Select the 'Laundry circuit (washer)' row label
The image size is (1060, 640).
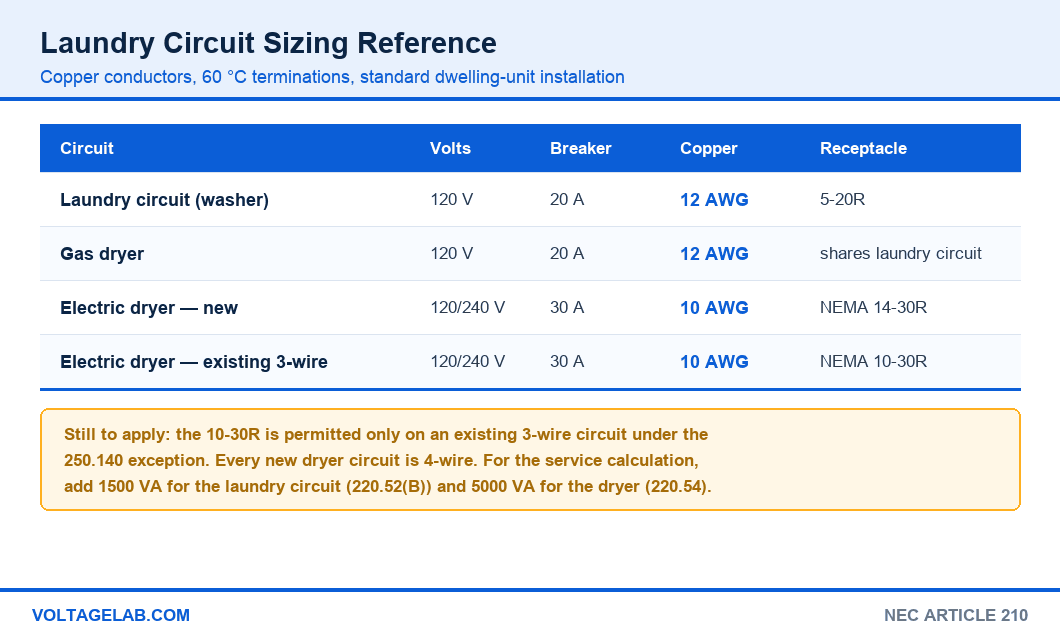(x=164, y=200)
